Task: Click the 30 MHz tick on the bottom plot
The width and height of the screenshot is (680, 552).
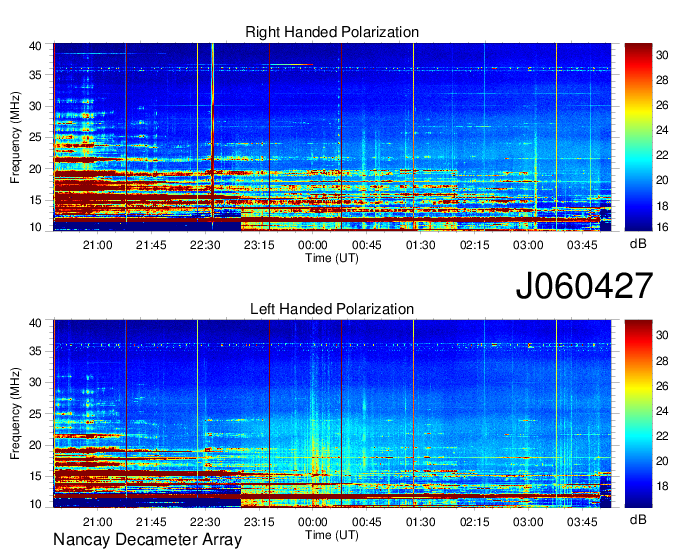Action: (x=36, y=382)
